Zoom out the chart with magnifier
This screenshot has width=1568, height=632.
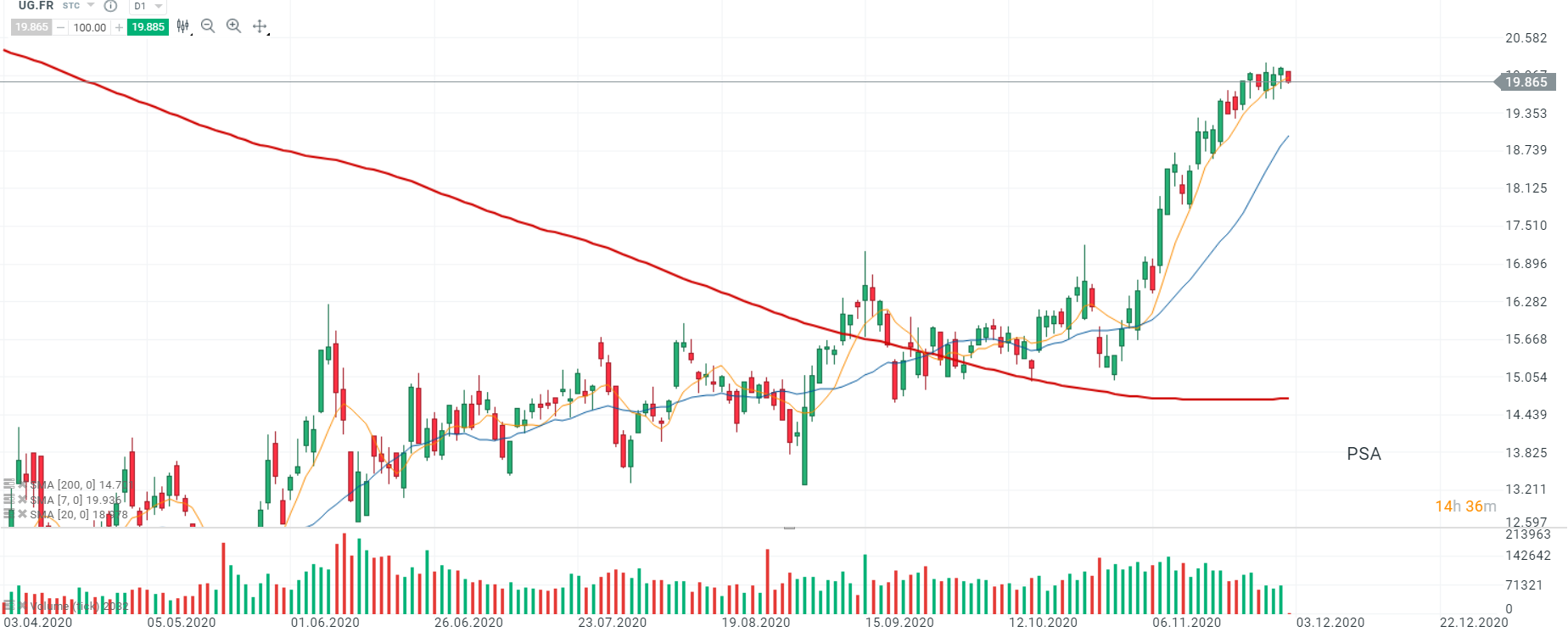tap(208, 26)
